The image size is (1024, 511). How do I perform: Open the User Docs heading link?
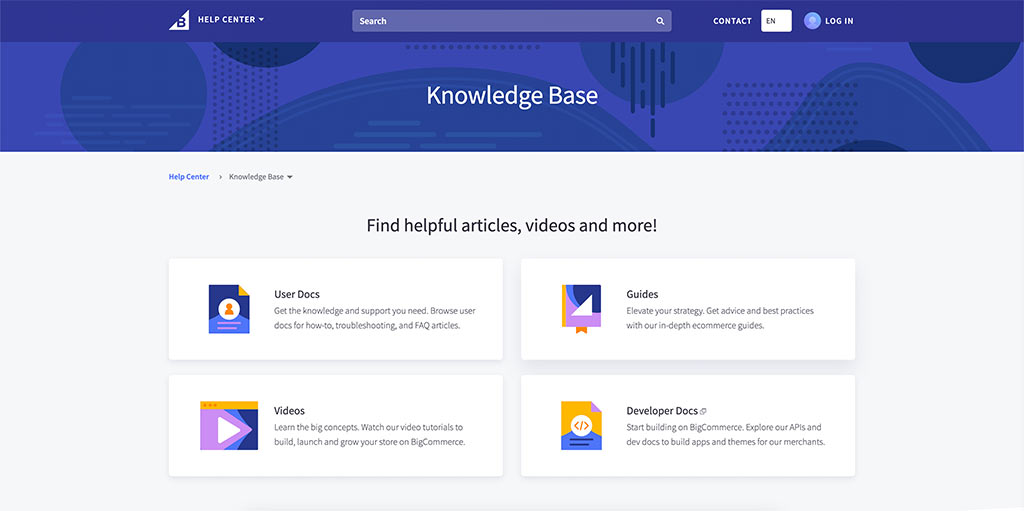click(x=297, y=294)
